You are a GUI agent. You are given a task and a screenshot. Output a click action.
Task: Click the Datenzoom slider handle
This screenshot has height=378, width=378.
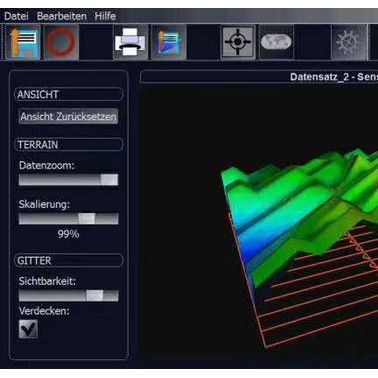click(x=109, y=180)
